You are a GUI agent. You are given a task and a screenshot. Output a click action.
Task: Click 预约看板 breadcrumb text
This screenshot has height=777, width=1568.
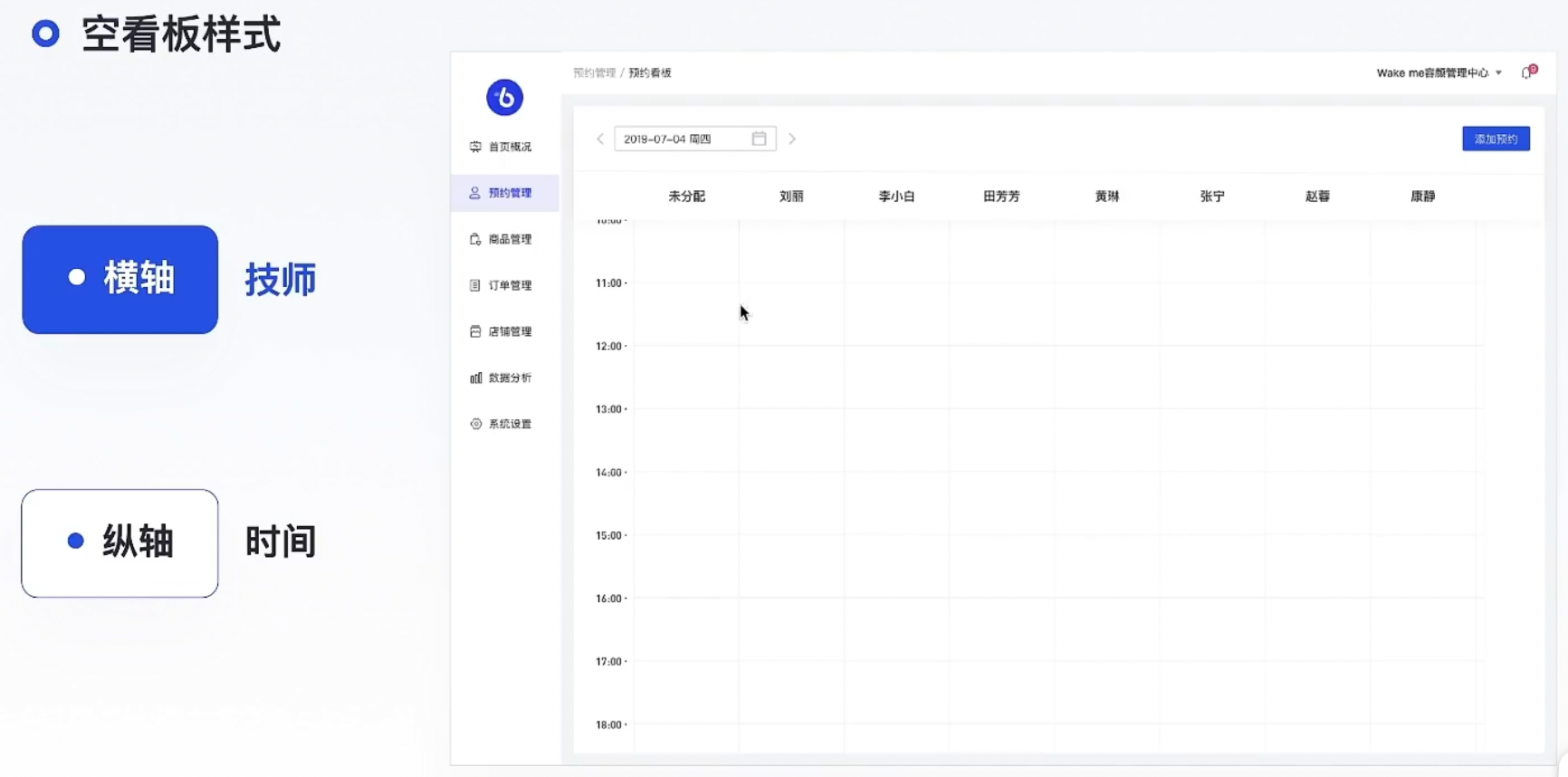(x=650, y=72)
